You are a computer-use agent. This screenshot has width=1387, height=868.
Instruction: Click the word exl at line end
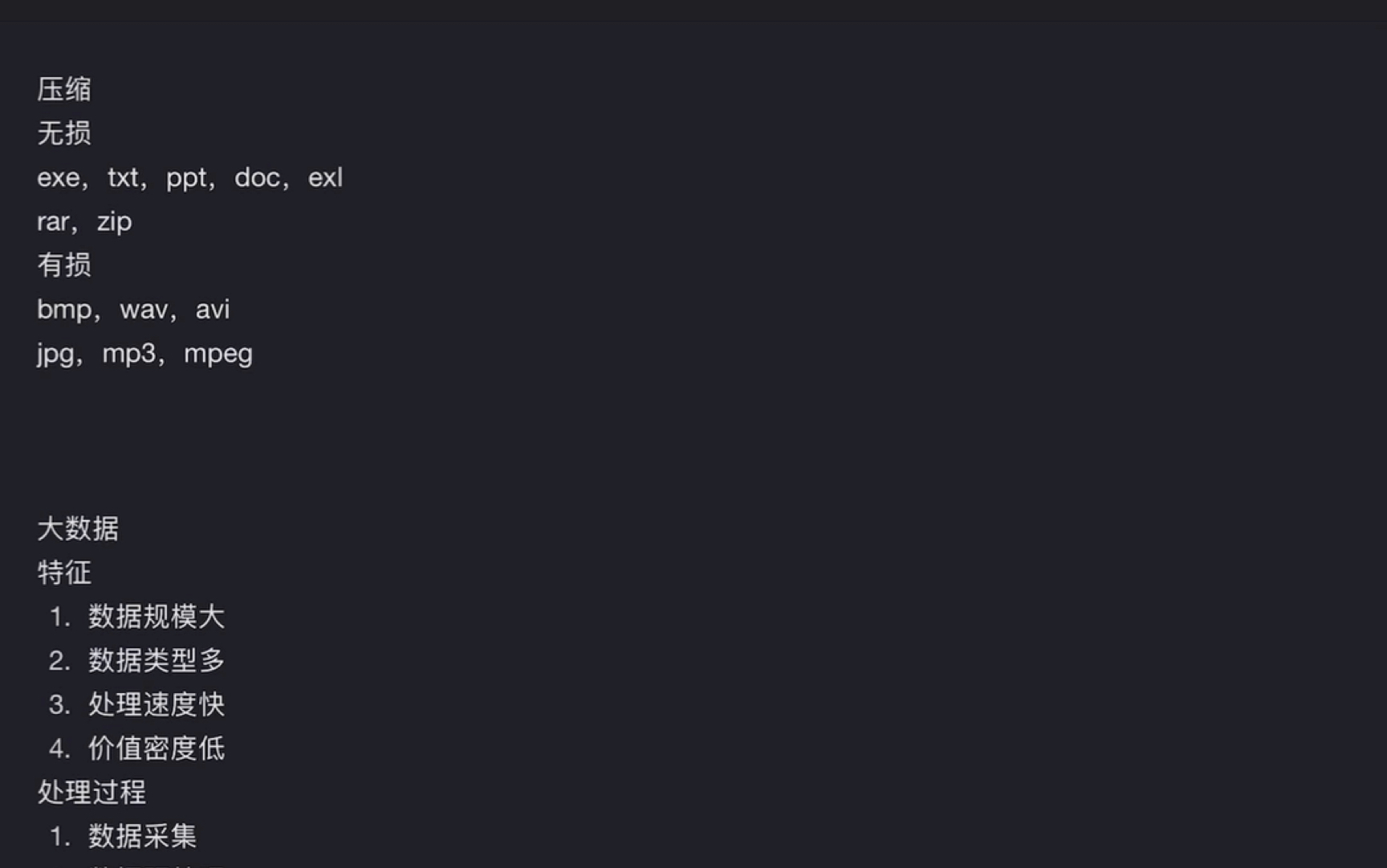pyautogui.click(x=325, y=177)
